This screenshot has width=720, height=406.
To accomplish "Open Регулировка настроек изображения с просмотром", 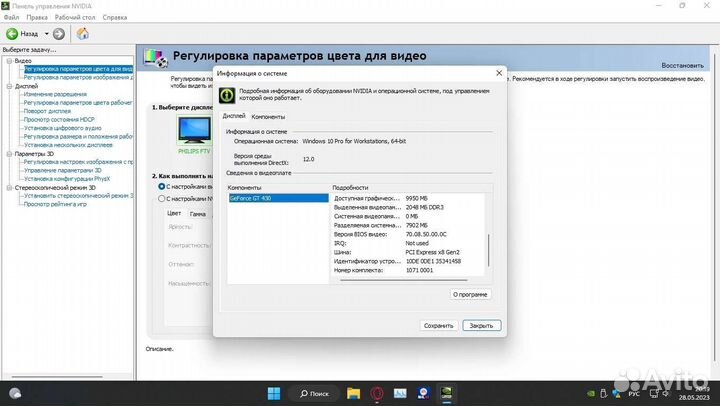I will pyautogui.click(x=78, y=162).
